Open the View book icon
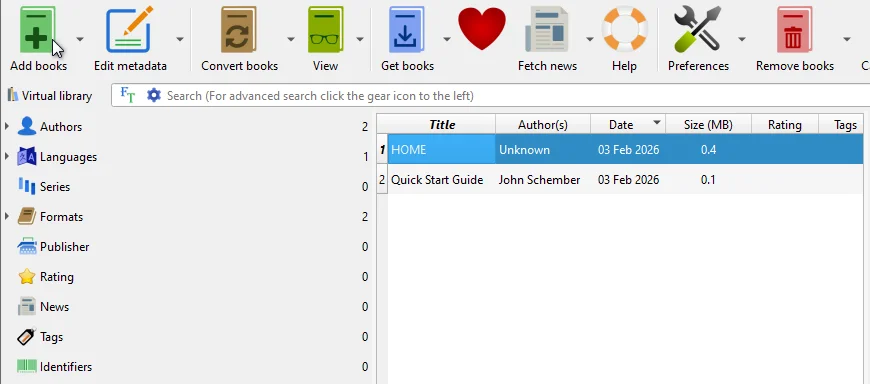This screenshot has width=870, height=384. (325, 29)
